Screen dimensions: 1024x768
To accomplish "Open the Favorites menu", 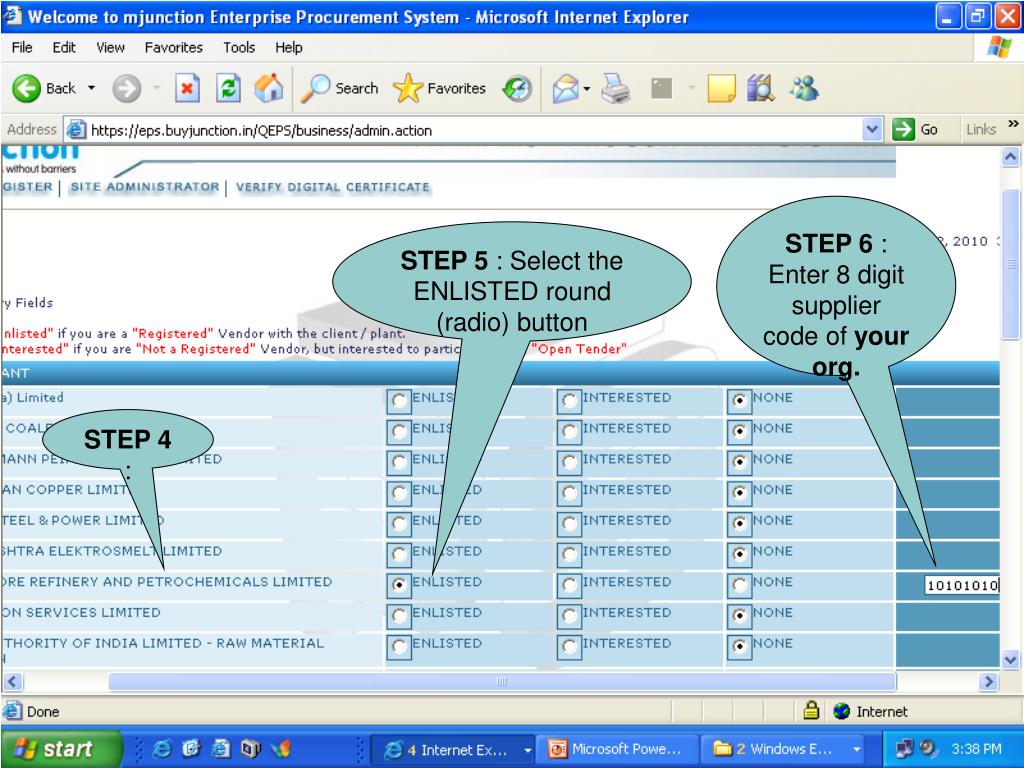I will 174,47.
